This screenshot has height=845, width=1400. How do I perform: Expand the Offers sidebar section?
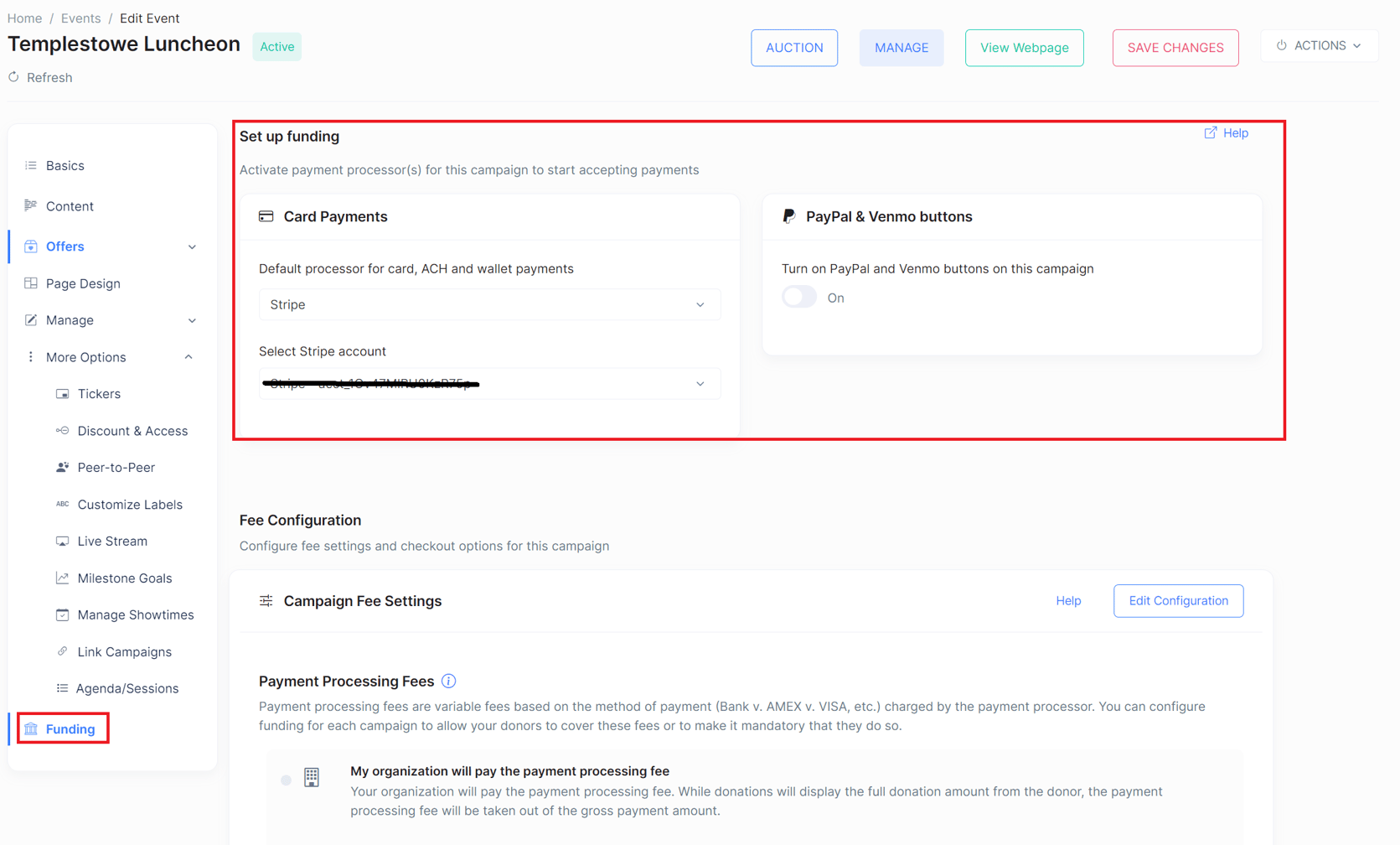pyautogui.click(x=192, y=246)
